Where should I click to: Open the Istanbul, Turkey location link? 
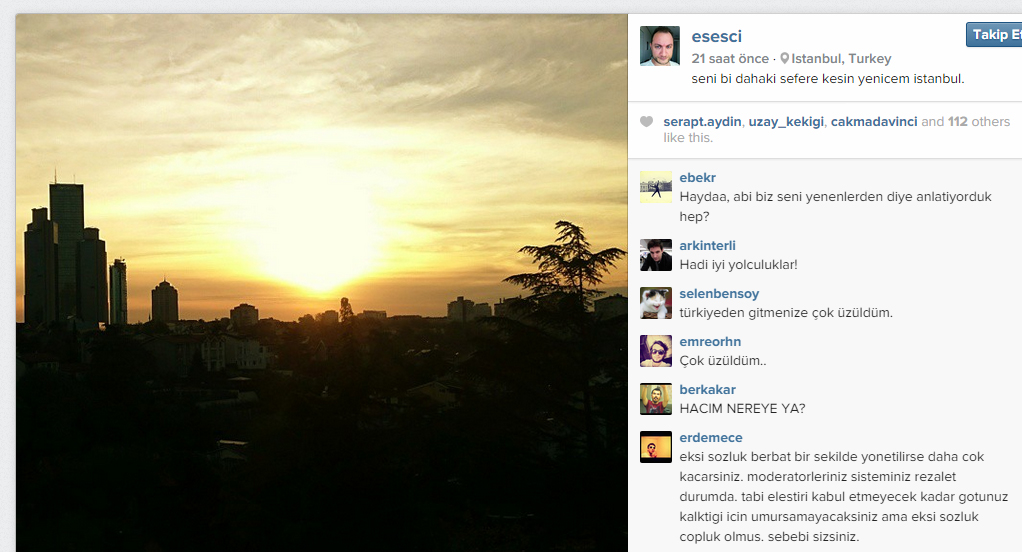point(841,59)
